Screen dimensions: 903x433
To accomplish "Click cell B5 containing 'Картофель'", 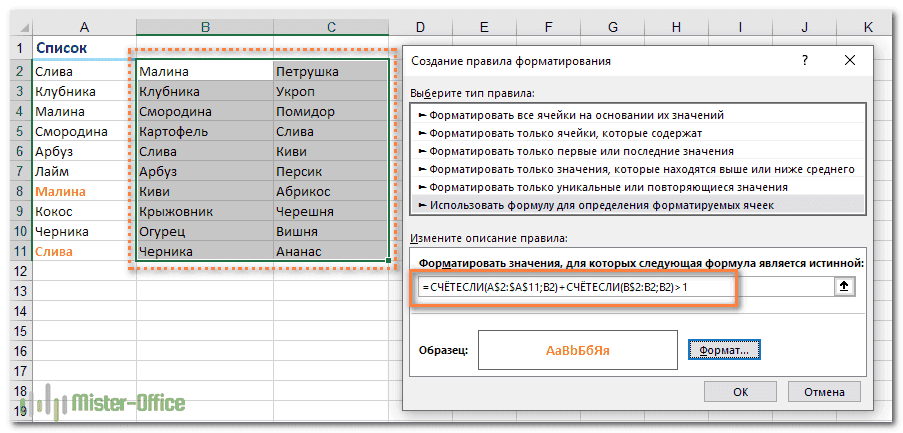I will pos(203,132).
